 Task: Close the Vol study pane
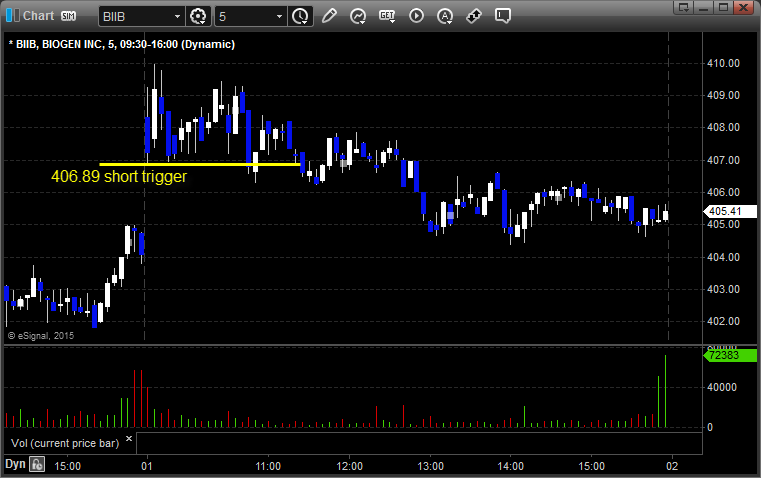(x=129, y=439)
